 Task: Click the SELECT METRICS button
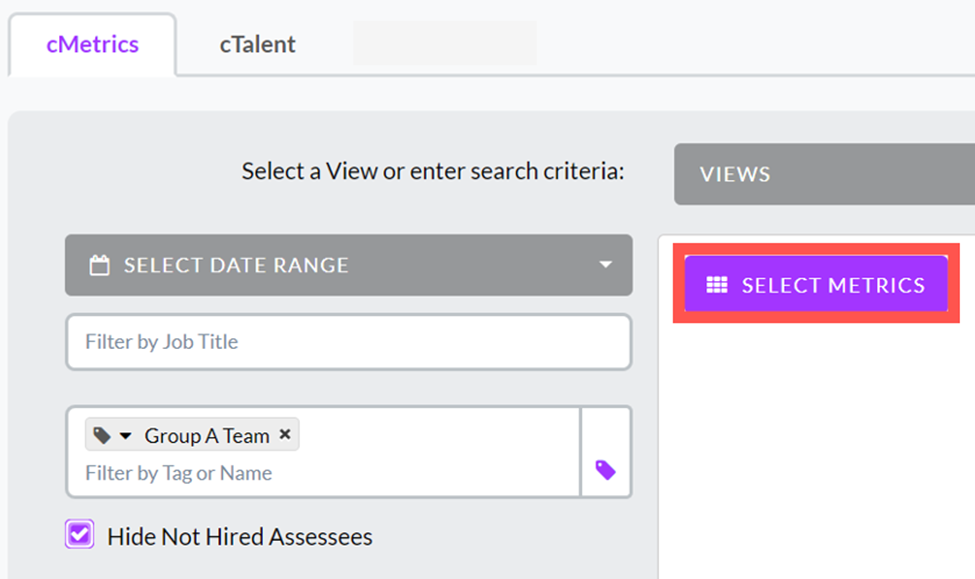point(816,284)
